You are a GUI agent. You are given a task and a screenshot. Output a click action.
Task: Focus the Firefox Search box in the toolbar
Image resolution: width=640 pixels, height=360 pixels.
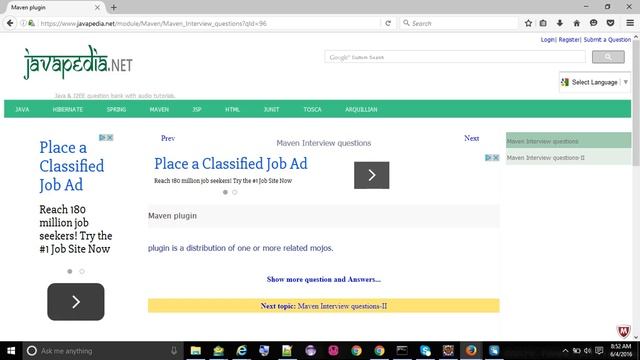point(458,23)
